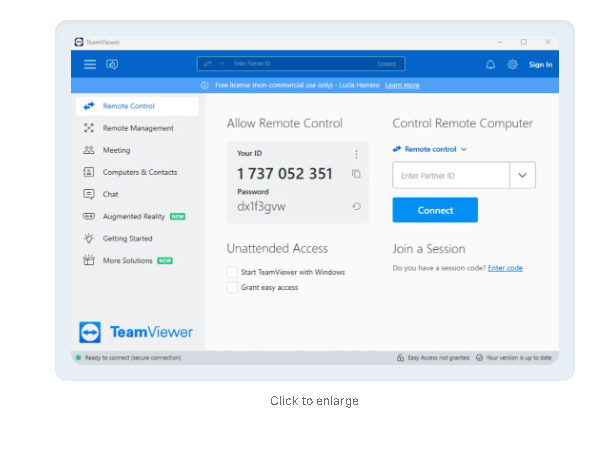The height and width of the screenshot is (454, 601).
Task: Open More Solutions in the sidebar
Action: [137, 260]
